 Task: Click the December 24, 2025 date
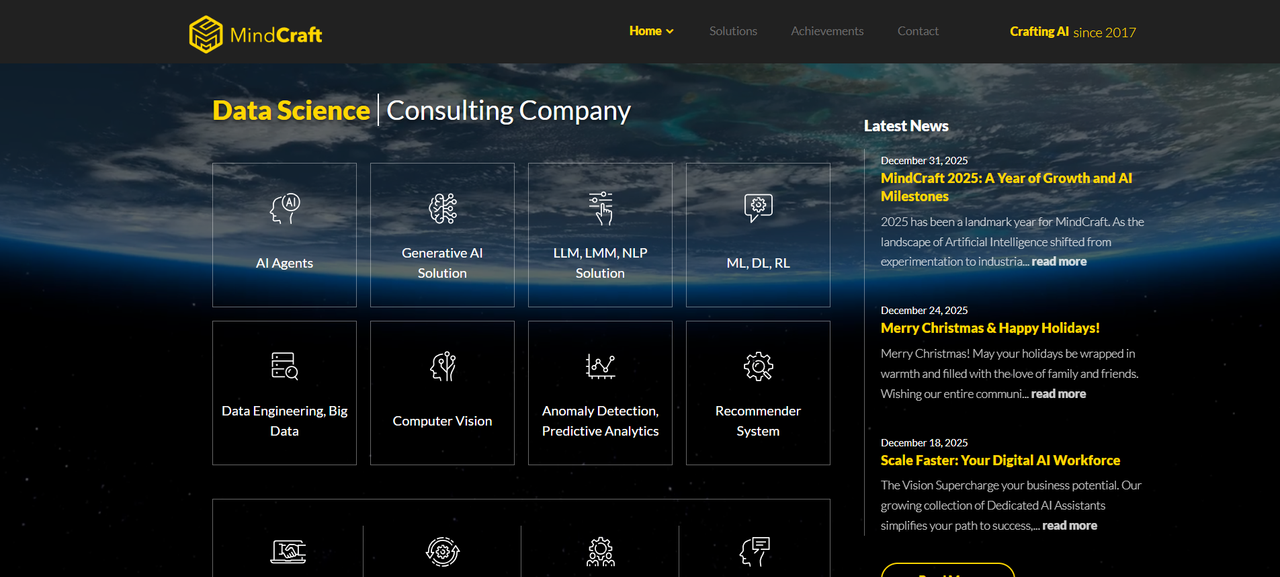pyautogui.click(x=924, y=310)
